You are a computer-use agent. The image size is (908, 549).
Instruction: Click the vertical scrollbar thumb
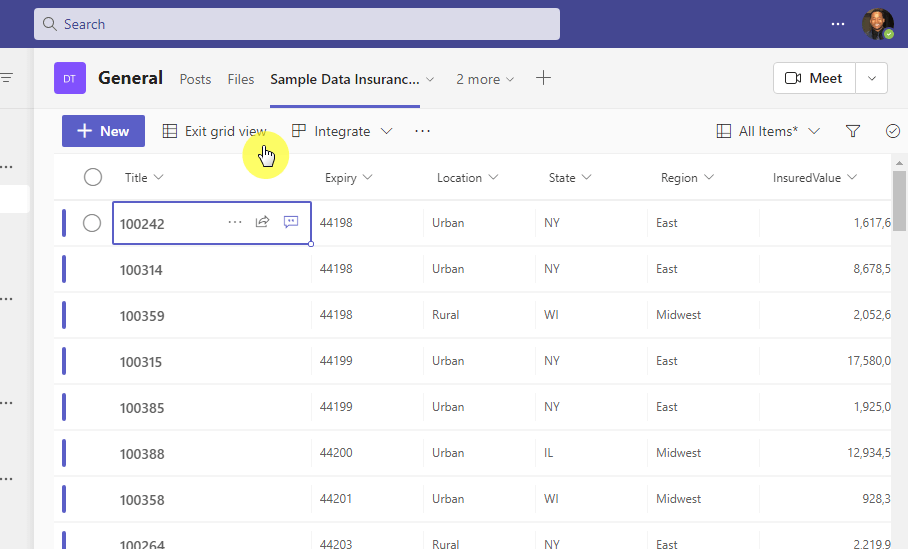pos(899,201)
